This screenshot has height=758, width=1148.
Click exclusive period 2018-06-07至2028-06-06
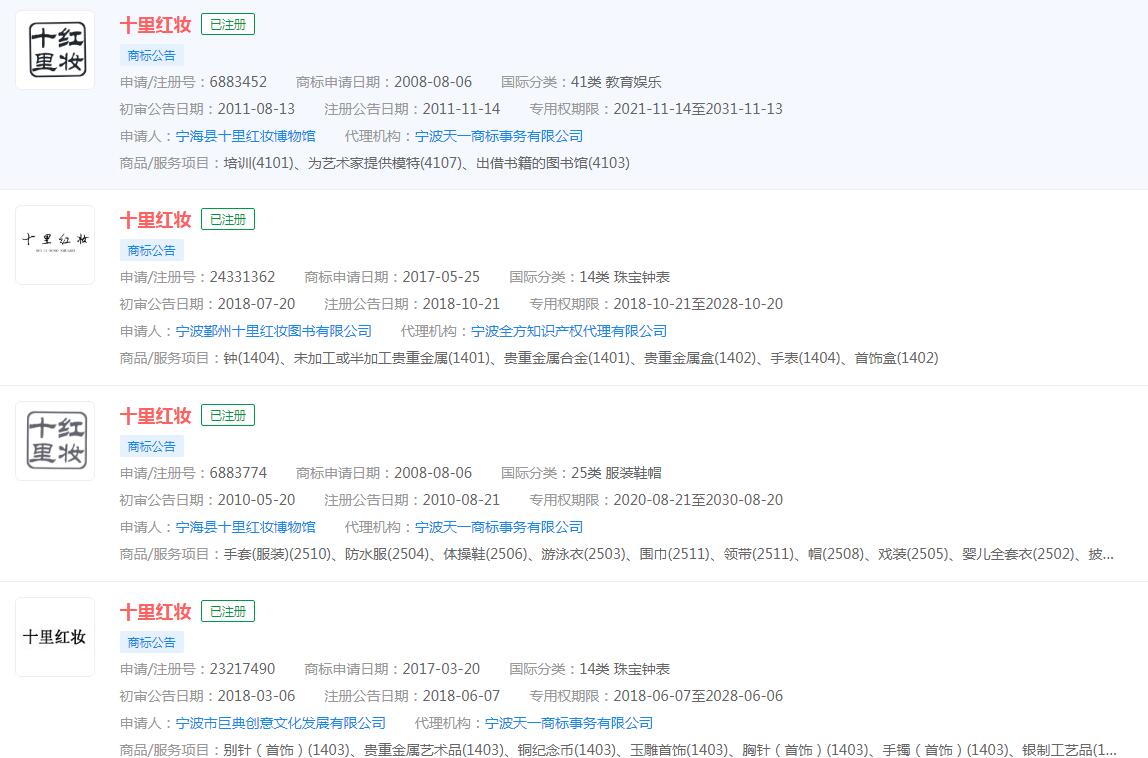[698, 695]
